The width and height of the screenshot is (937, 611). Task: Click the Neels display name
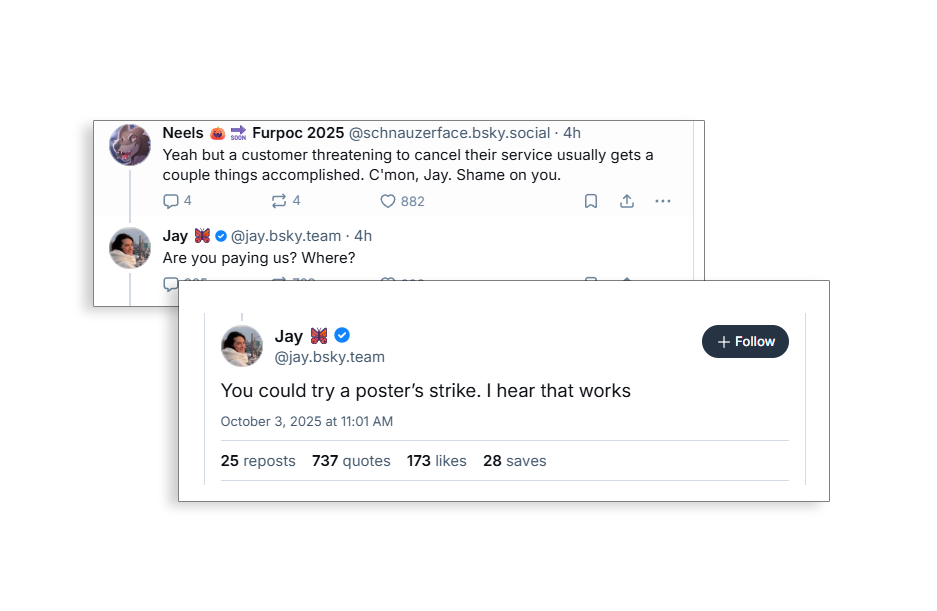183,133
